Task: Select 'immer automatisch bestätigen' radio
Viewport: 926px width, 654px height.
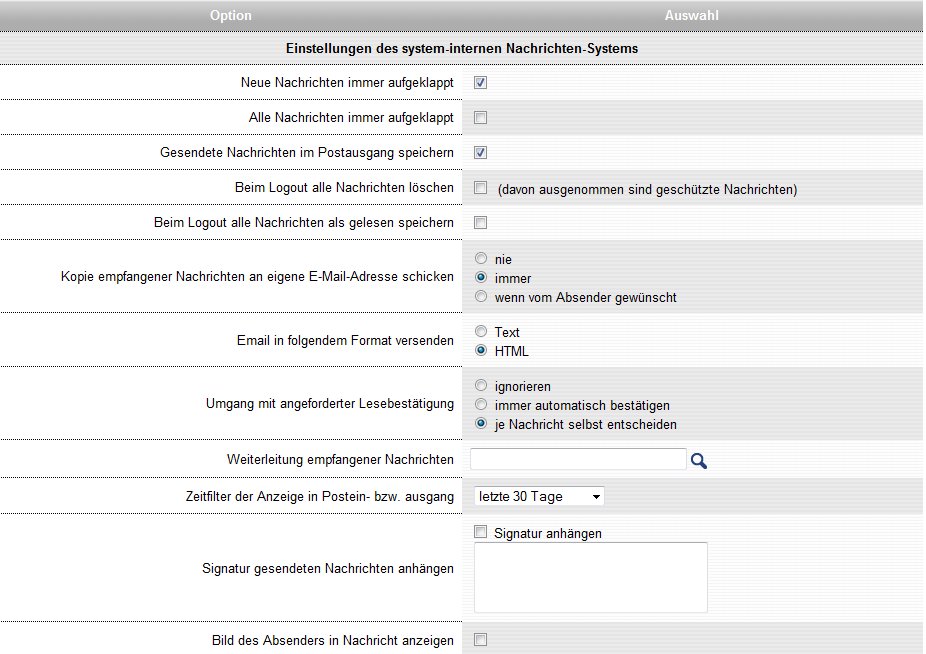Action: pyautogui.click(x=481, y=405)
